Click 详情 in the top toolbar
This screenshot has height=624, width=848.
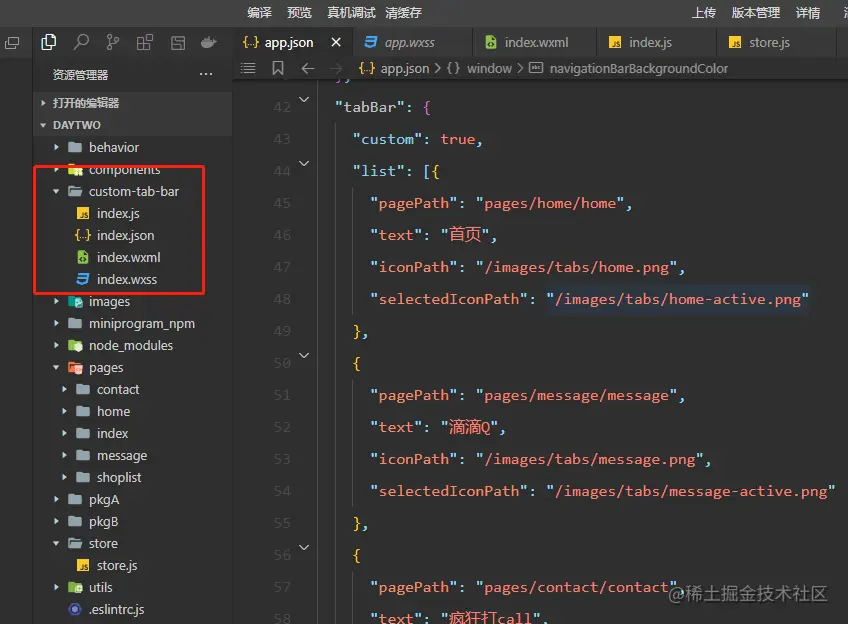808,12
